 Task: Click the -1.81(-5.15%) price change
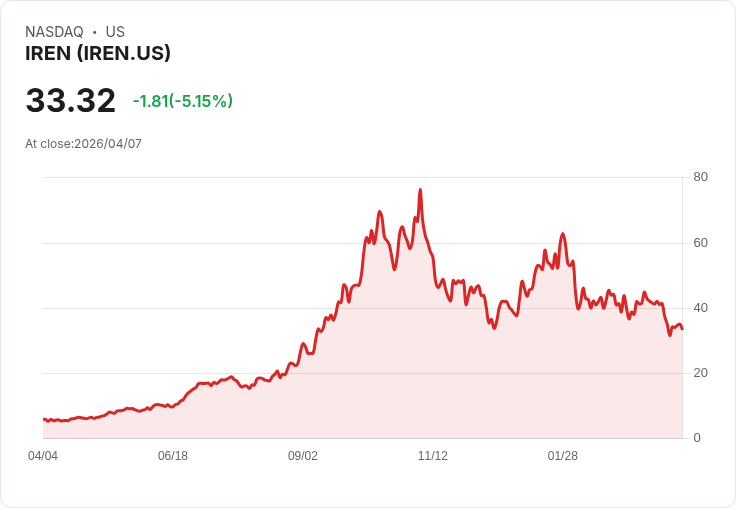(x=183, y=101)
